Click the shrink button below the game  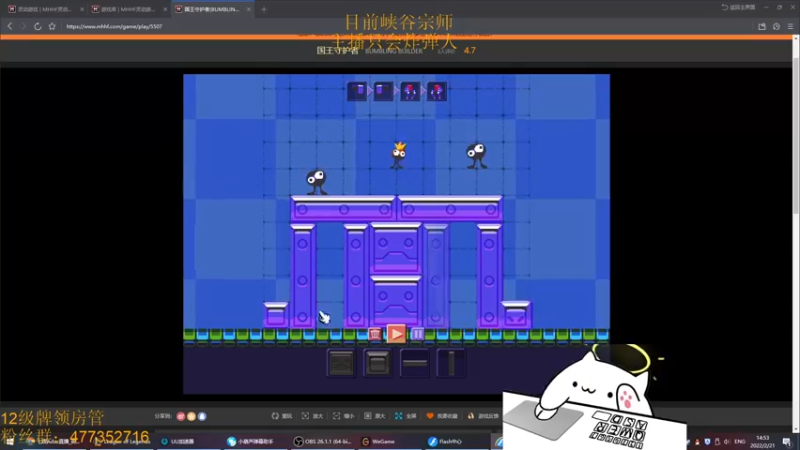click(343, 416)
